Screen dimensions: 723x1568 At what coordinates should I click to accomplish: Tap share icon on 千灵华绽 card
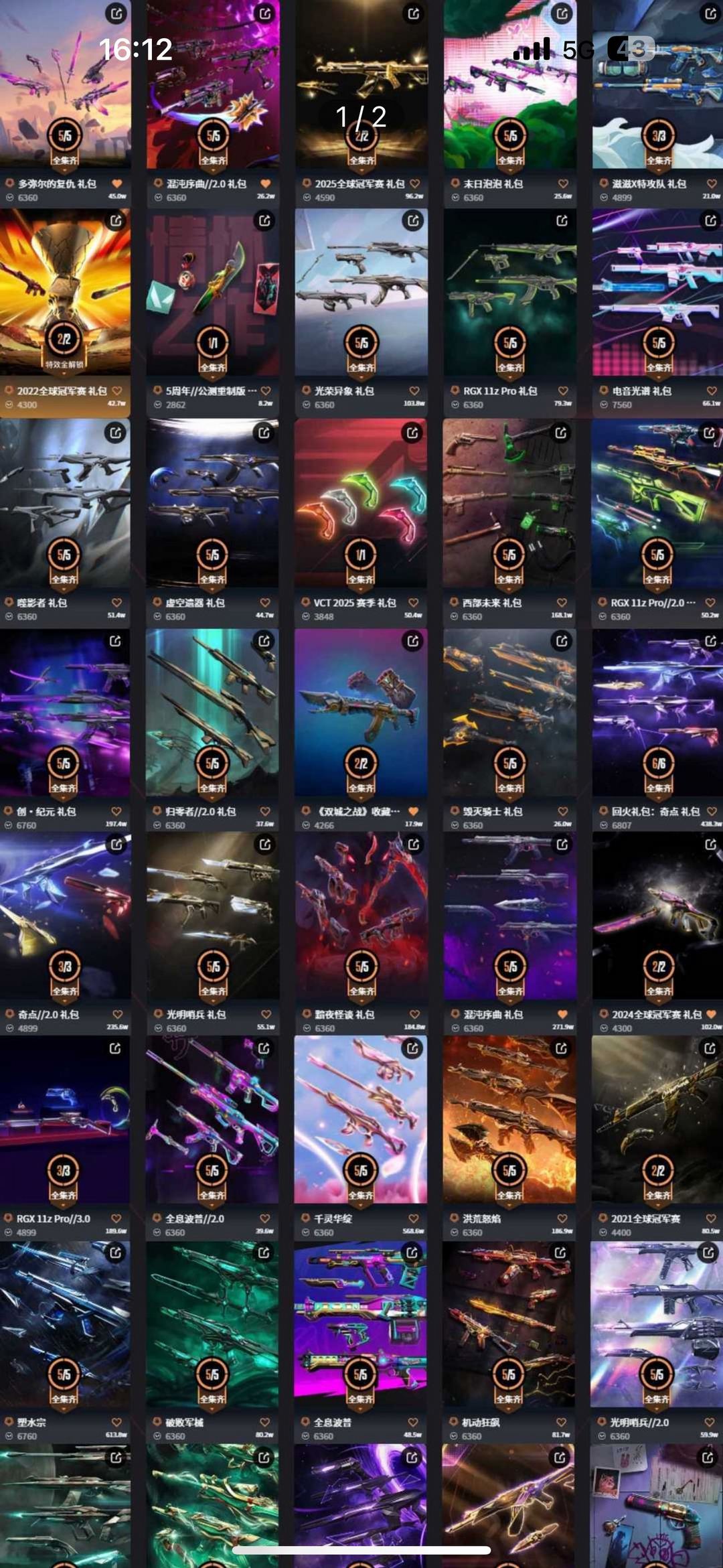413,1048
